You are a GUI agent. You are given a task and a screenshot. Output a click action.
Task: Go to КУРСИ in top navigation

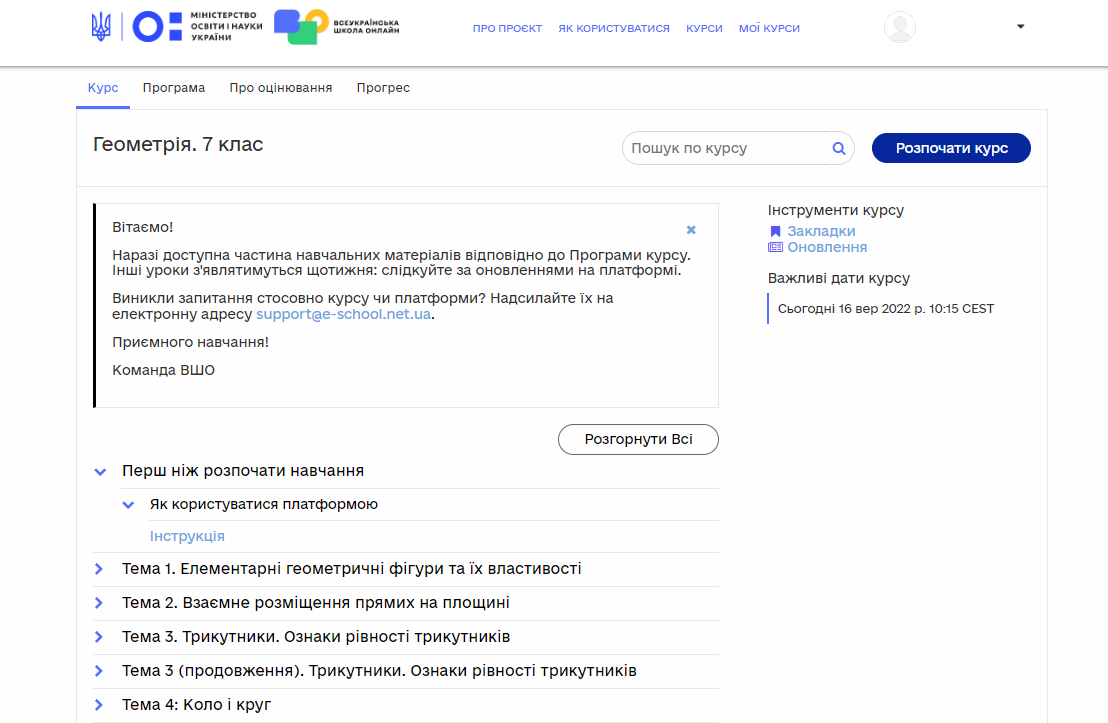pos(705,28)
